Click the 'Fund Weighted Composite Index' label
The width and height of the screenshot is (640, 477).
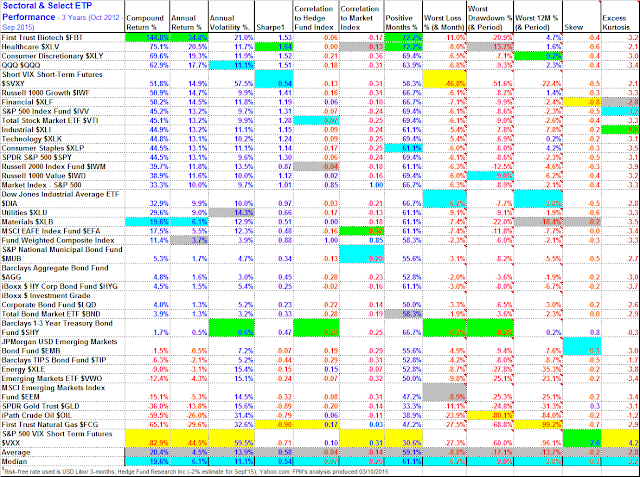click(58, 240)
